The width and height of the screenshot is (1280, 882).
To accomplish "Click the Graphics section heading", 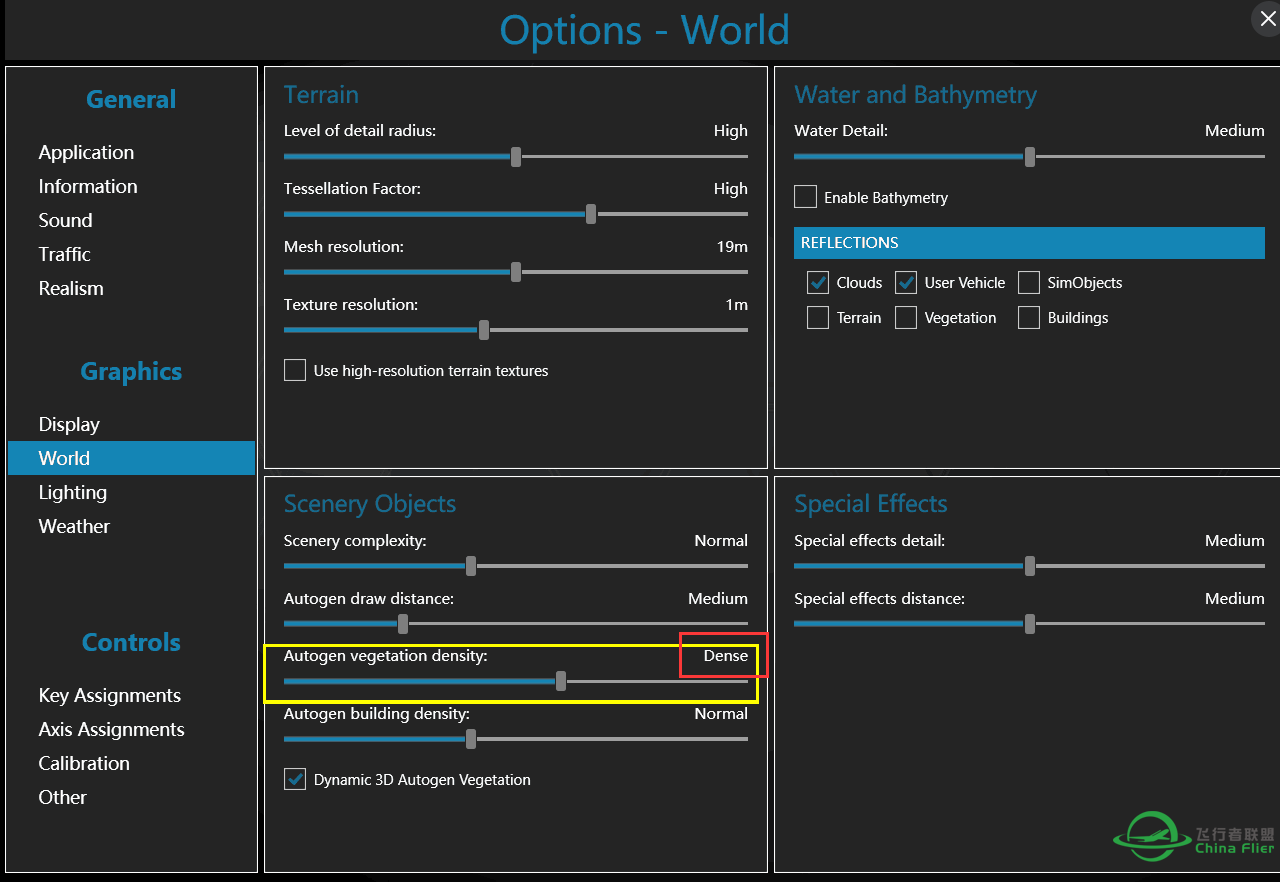I will [131, 371].
